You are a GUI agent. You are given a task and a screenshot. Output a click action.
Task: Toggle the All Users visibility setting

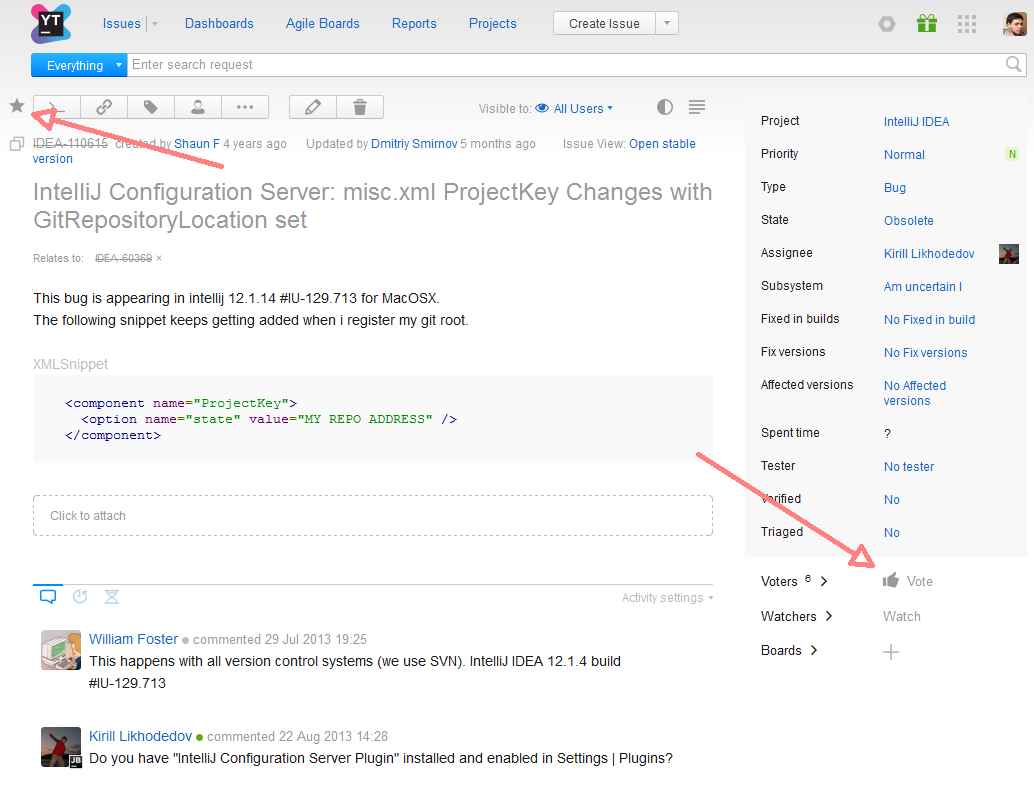tap(574, 109)
